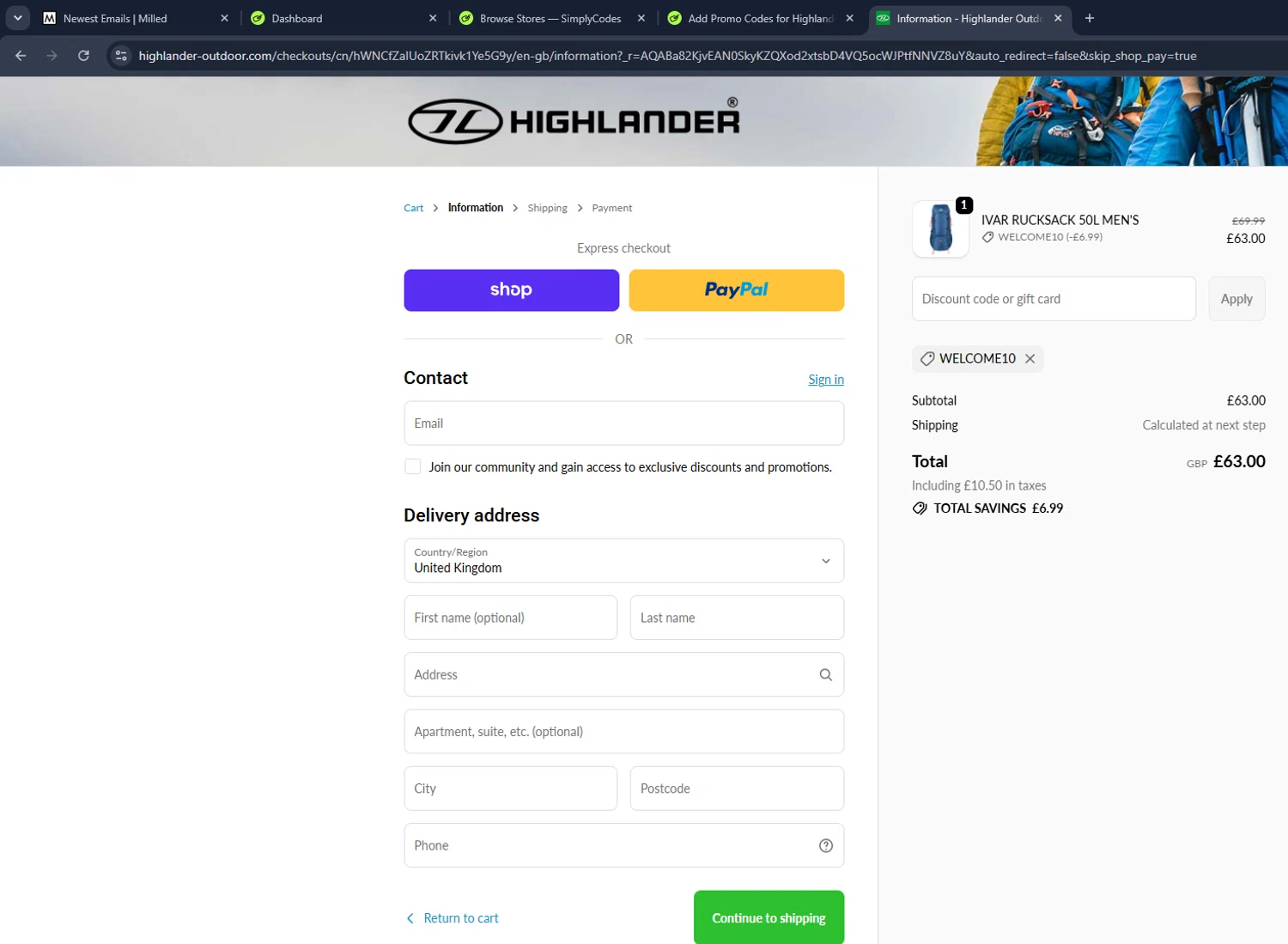Click Return to cart link
The width and height of the screenshot is (1288, 944).
pyautogui.click(x=461, y=918)
